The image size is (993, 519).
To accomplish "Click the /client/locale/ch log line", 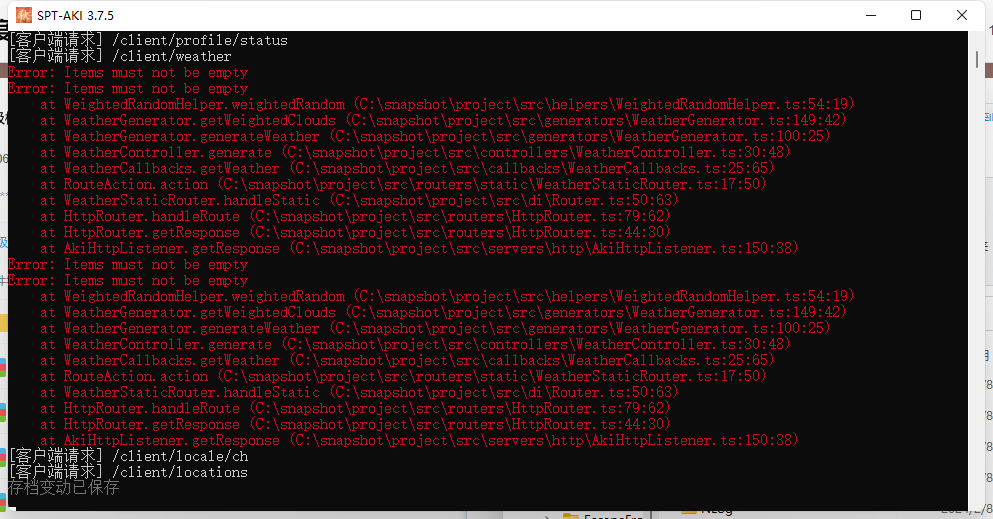I will (128, 457).
